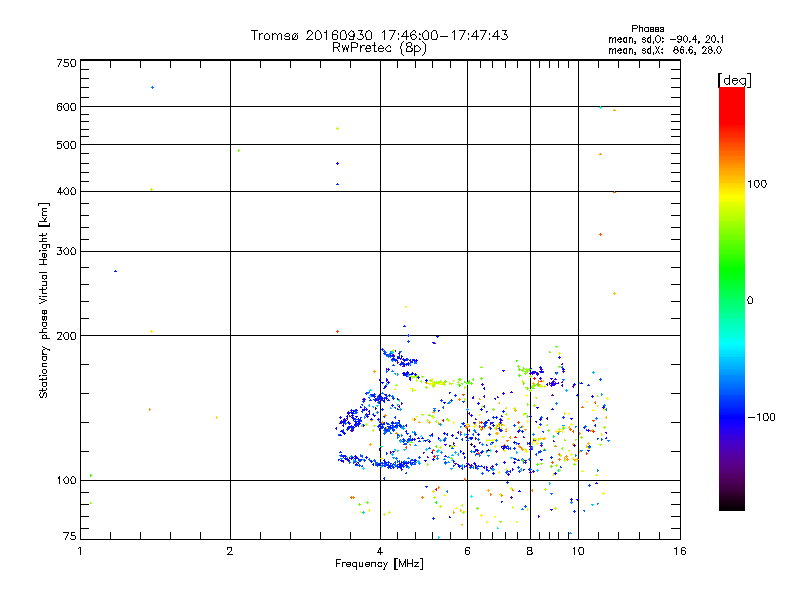Click the y-axis label '100'
The image size is (800, 600).
(x=66, y=481)
